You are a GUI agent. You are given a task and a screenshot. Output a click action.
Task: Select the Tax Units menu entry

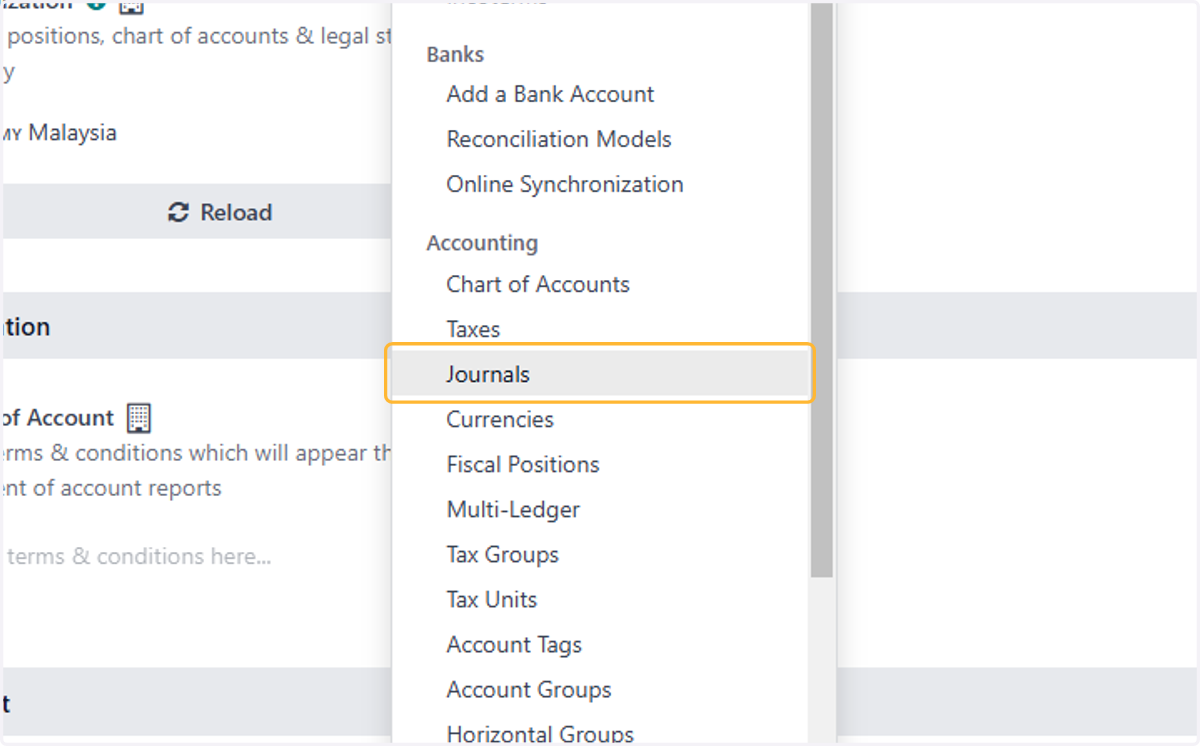point(491,599)
